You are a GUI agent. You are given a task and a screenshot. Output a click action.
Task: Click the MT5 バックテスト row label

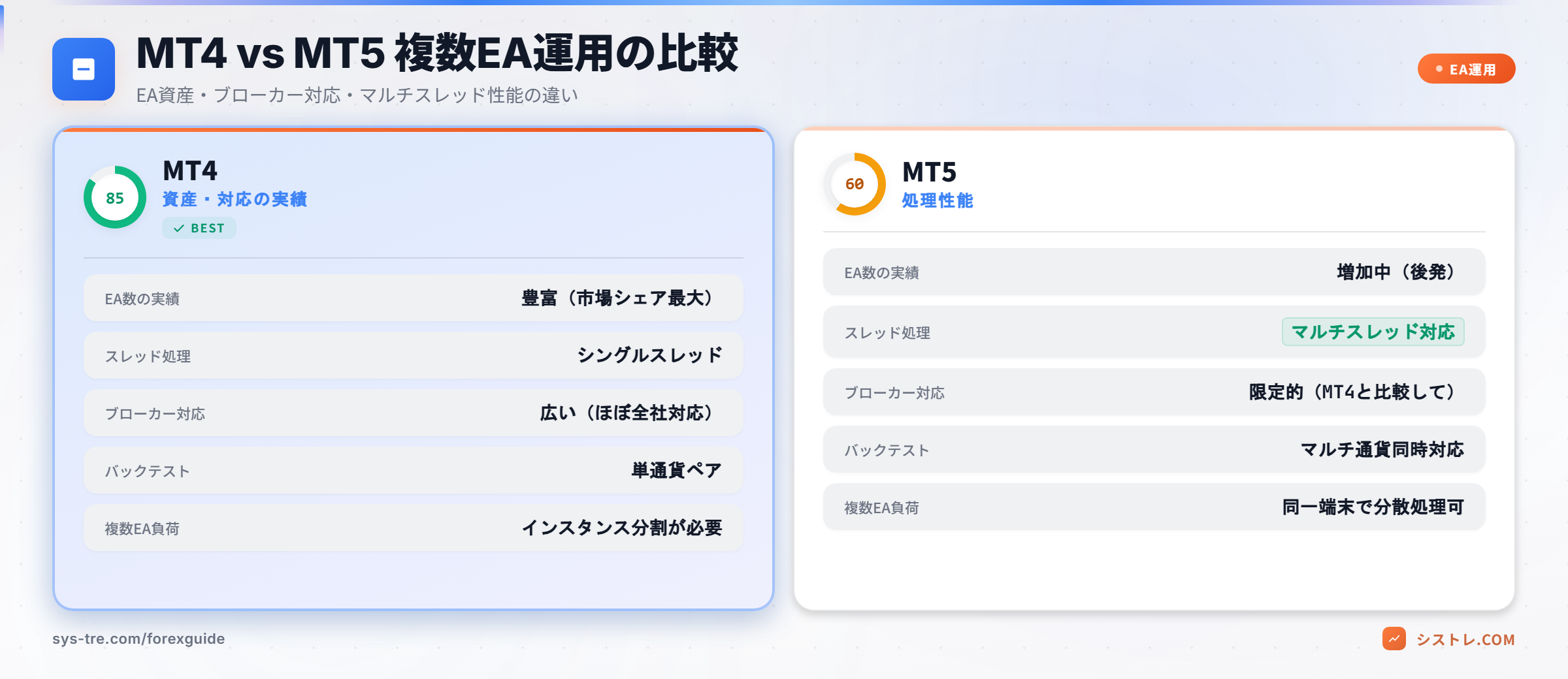point(887,450)
